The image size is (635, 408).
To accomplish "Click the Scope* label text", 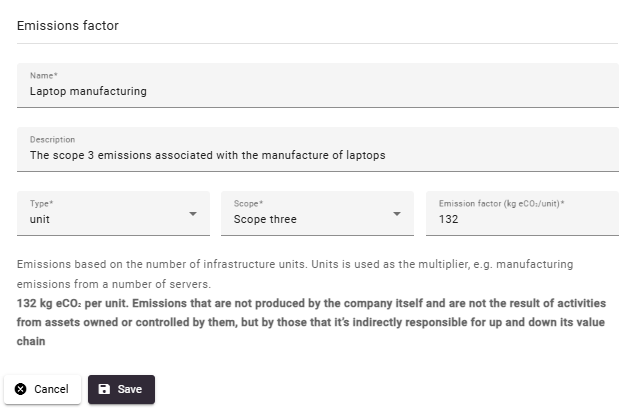I will (248, 204).
